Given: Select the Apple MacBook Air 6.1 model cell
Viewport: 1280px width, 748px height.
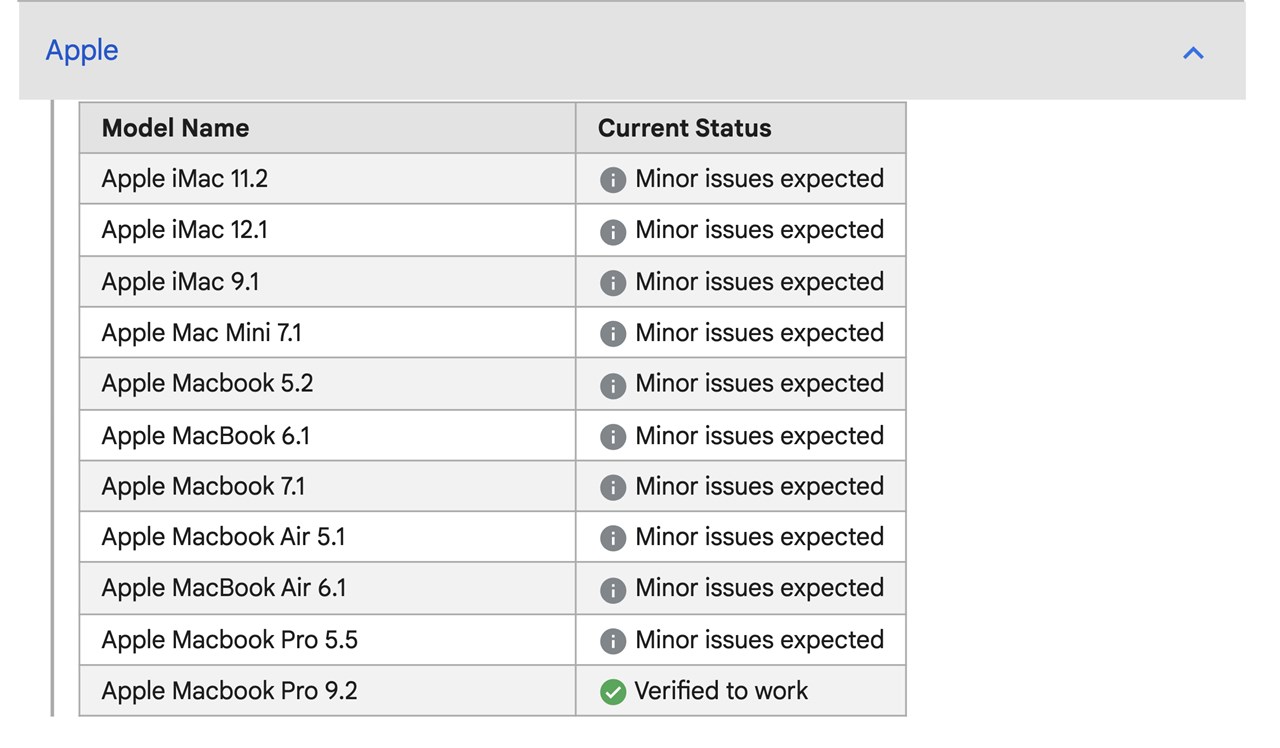Looking at the screenshot, I should click(223, 588).
